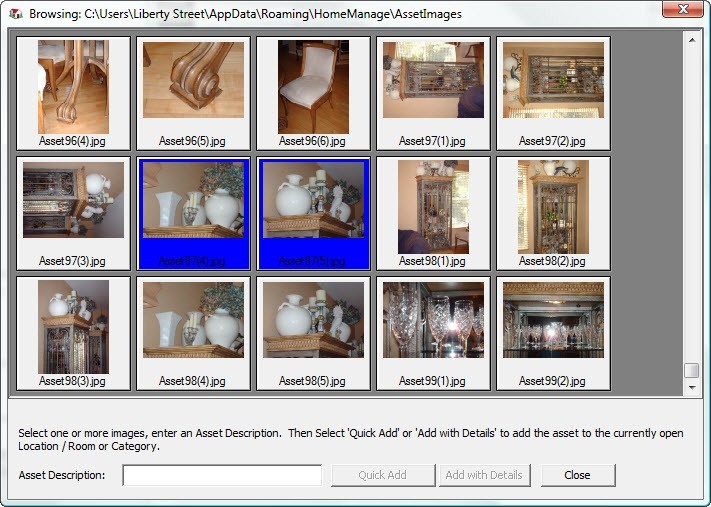The width and height of the screenshot is (711, 507).
Task: Choose the Asset97(3).jpg image
Action: point(73,214)
